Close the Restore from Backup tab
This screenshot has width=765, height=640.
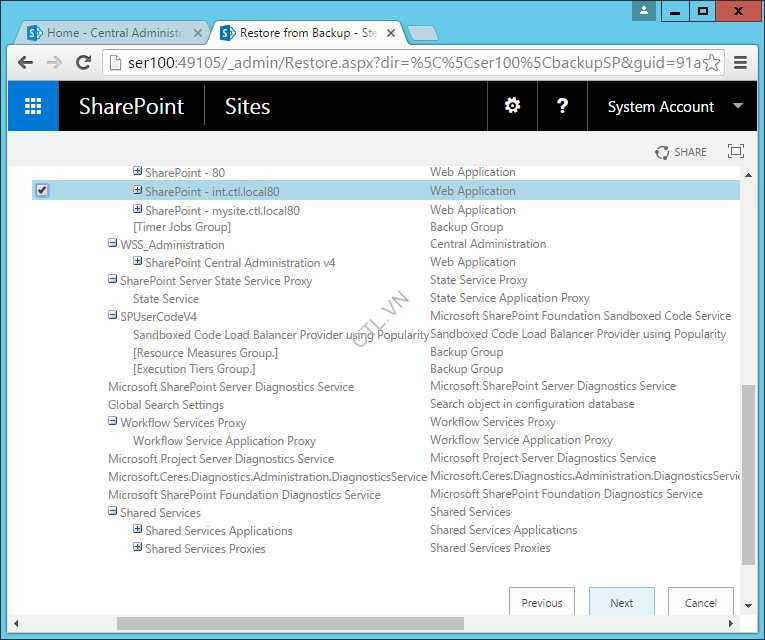pyautogui.click(x=393, y=33)
